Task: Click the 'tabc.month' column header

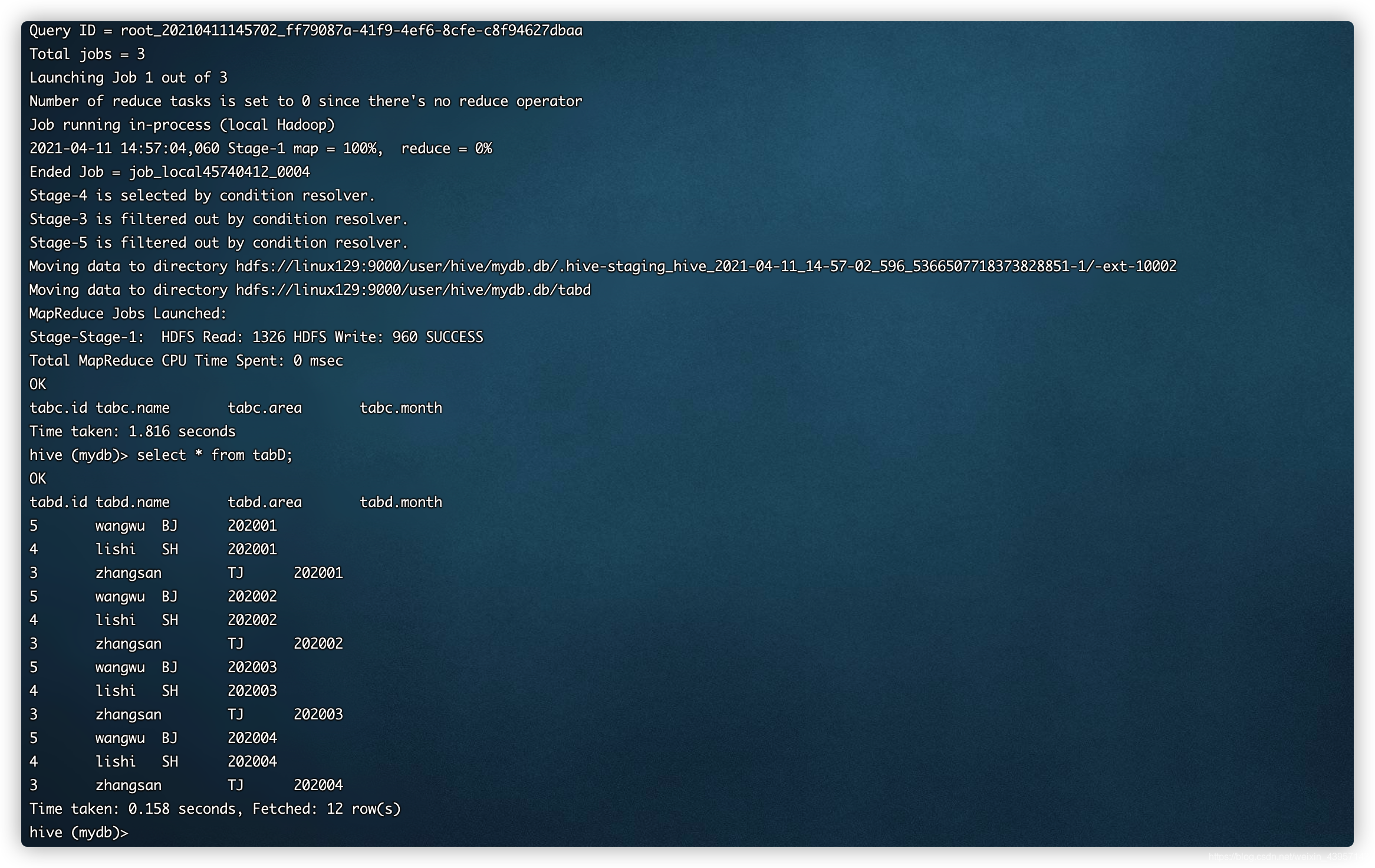Action: pyautogui.click(x=401, y=408)
